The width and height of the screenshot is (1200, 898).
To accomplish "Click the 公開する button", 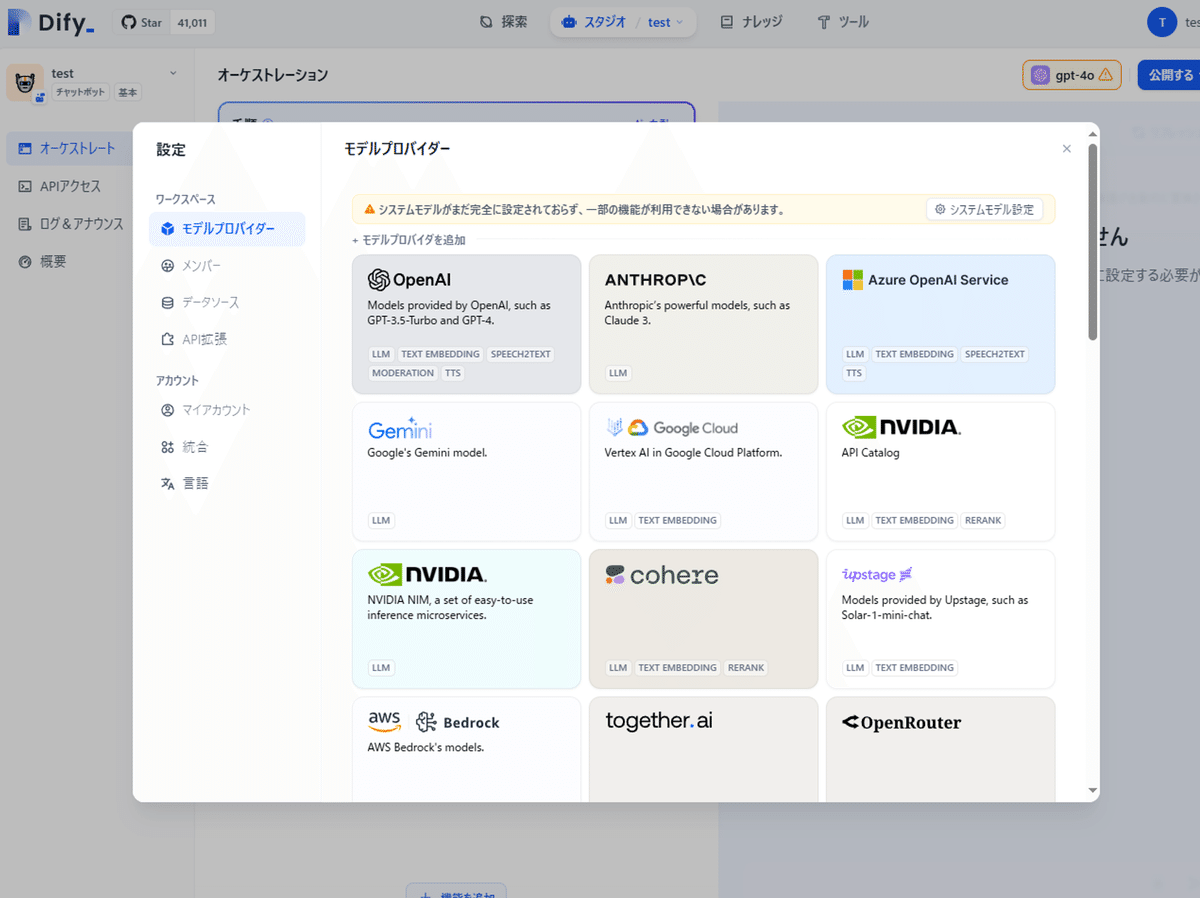I will coord(1168,74).
